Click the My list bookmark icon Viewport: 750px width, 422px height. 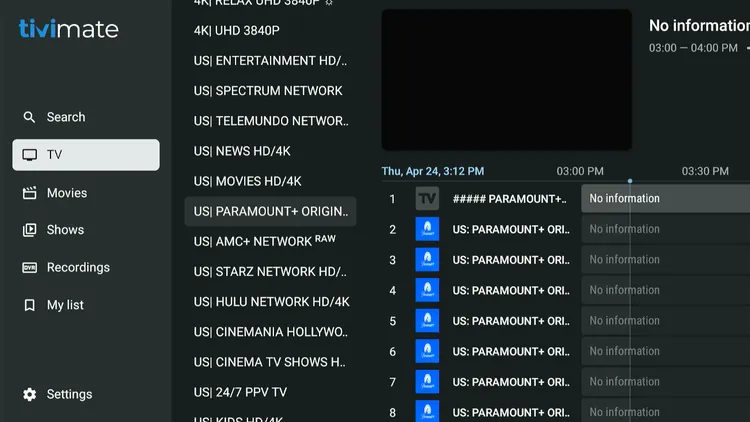click(29, 305)
